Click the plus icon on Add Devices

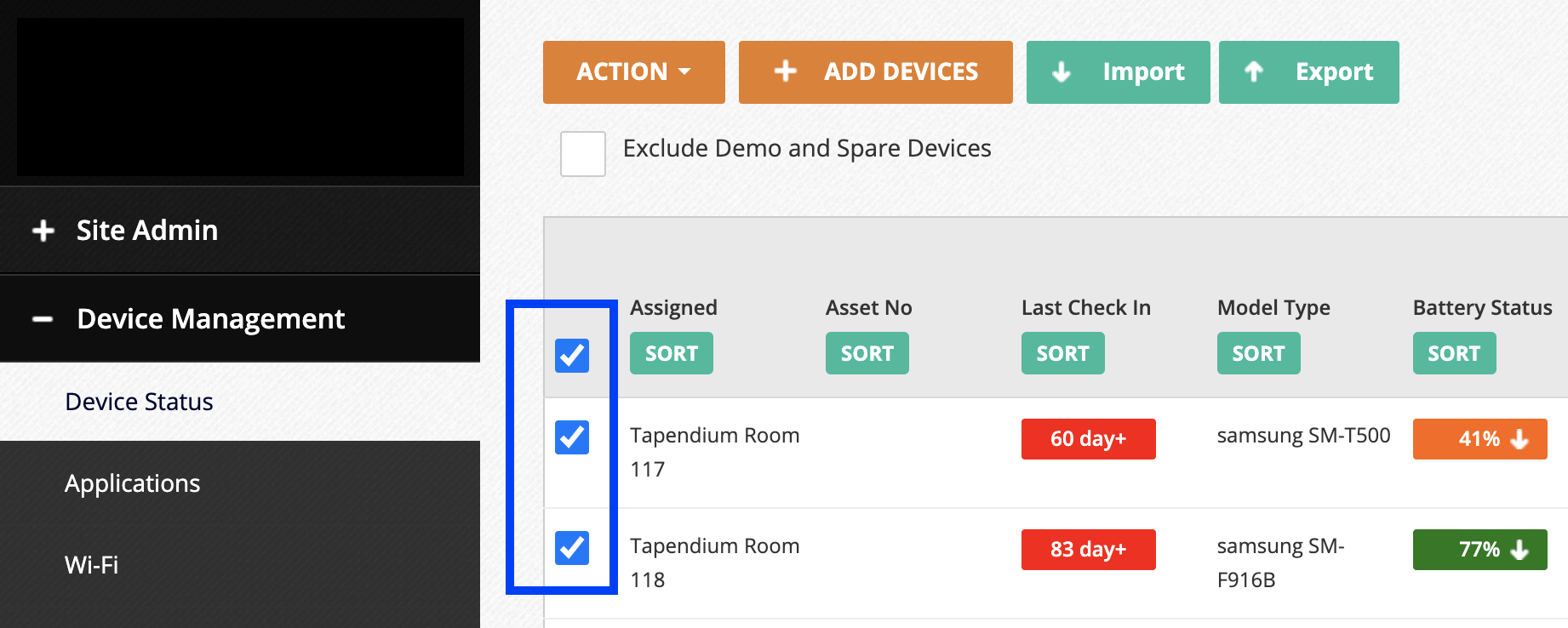[785, 72]
